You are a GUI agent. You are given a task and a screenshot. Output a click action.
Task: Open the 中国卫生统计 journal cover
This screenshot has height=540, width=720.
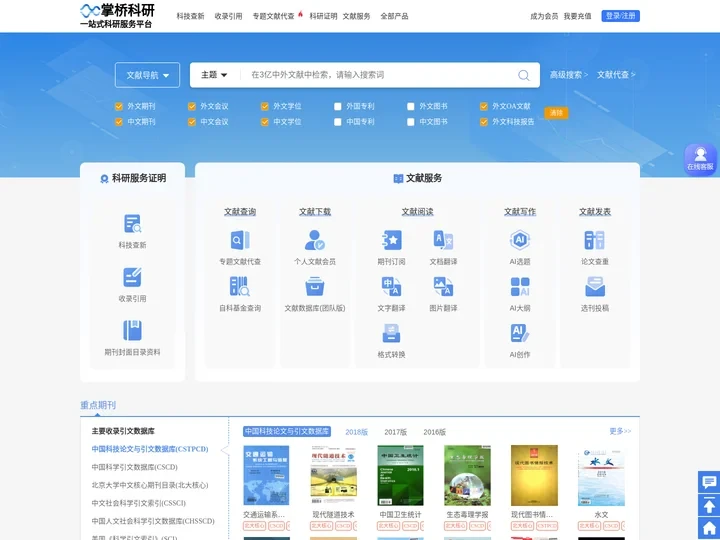(400, 475)
